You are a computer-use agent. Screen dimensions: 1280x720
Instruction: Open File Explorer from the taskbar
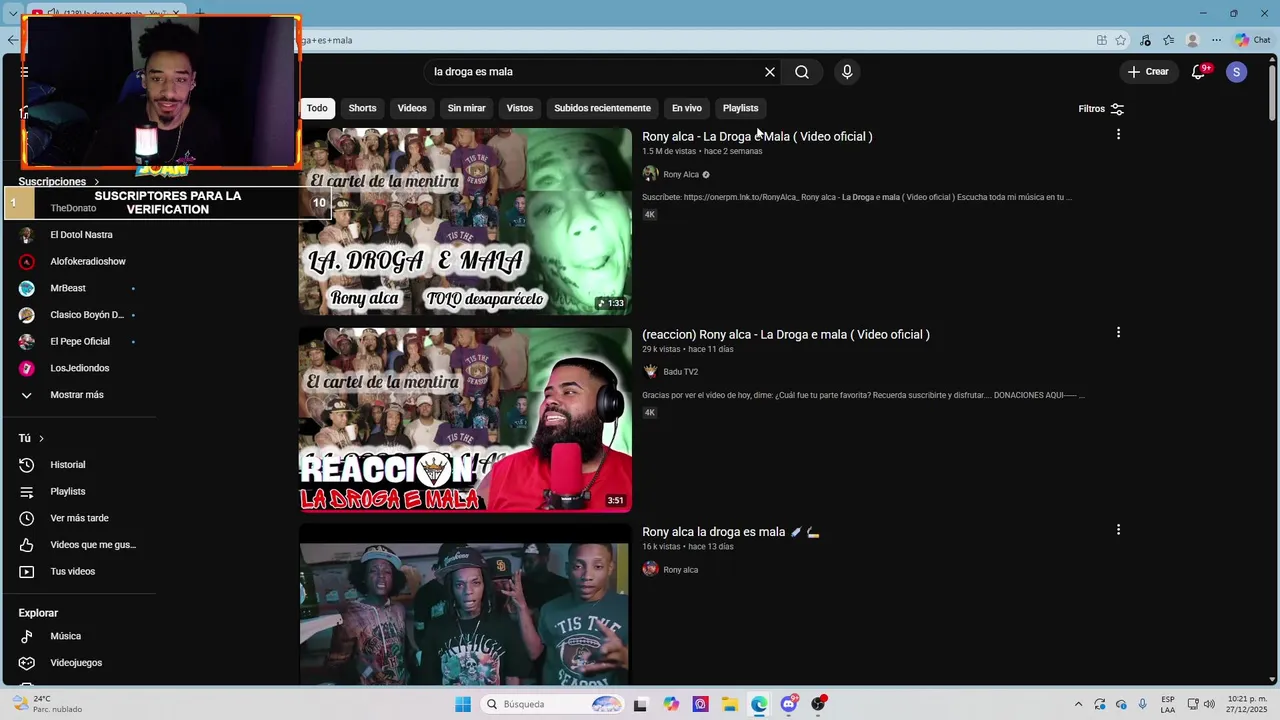tap(730, 704)
